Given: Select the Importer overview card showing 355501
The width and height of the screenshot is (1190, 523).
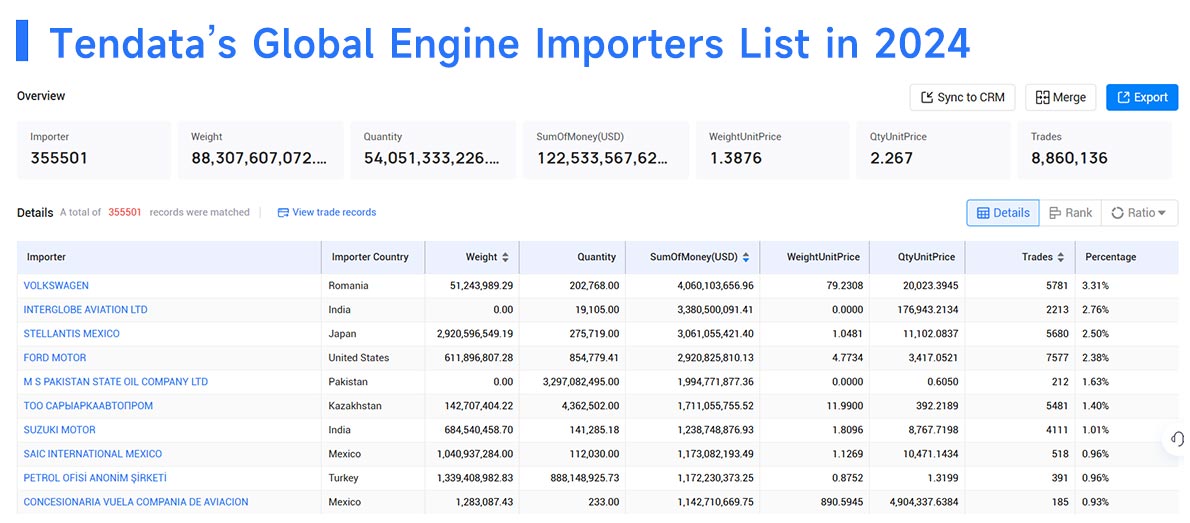Looking at the screenshot, I should point(94,150).
